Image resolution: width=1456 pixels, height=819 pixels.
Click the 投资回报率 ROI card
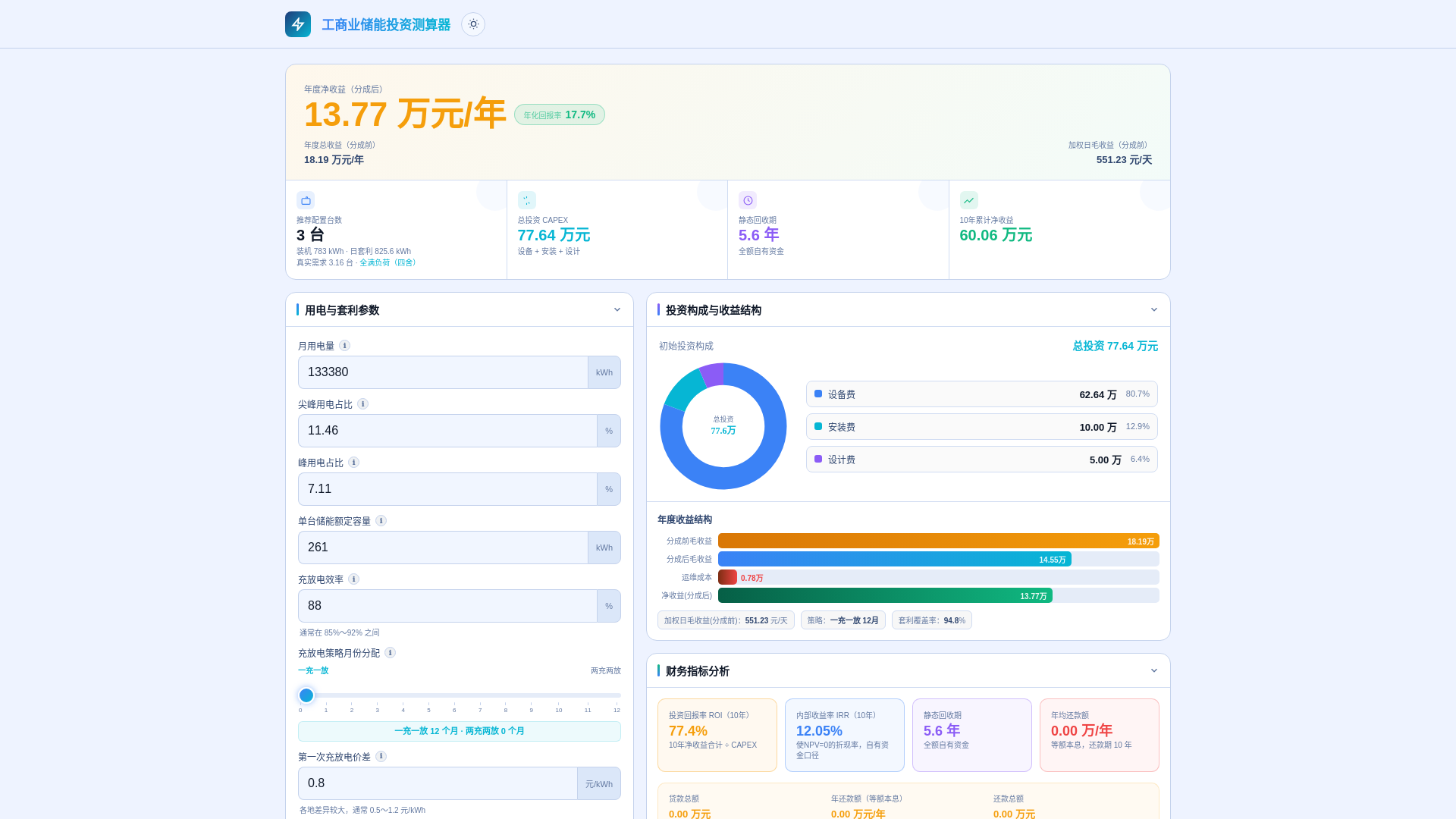point(717,736)
